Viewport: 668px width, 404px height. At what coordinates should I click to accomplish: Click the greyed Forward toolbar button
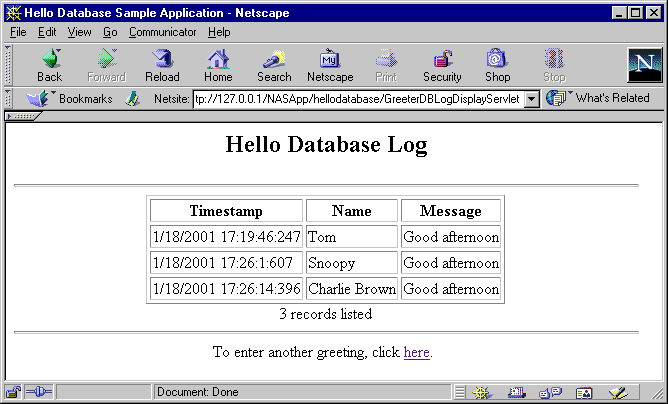click(x=107, y=65)
